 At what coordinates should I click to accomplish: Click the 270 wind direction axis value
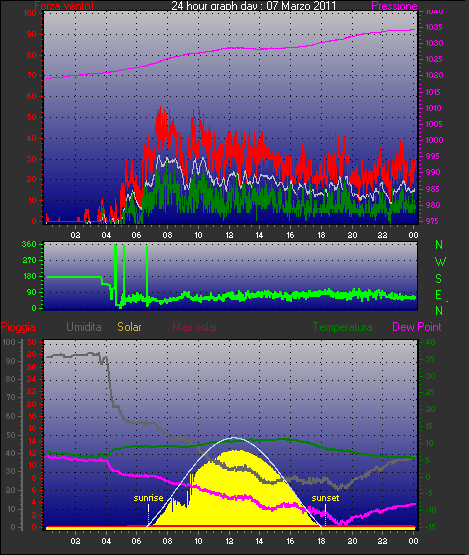point(29,261)
